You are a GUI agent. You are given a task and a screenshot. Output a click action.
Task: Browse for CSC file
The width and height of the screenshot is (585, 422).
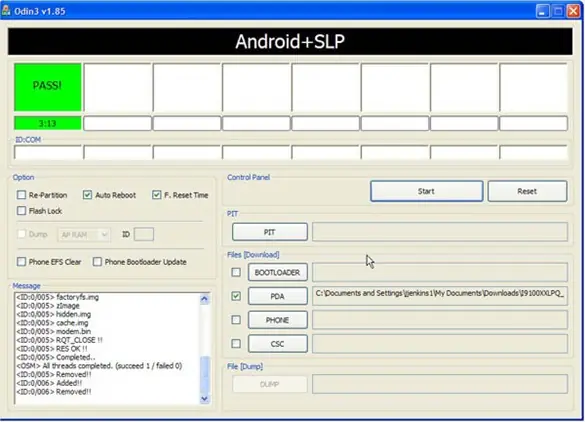(278, 344)
